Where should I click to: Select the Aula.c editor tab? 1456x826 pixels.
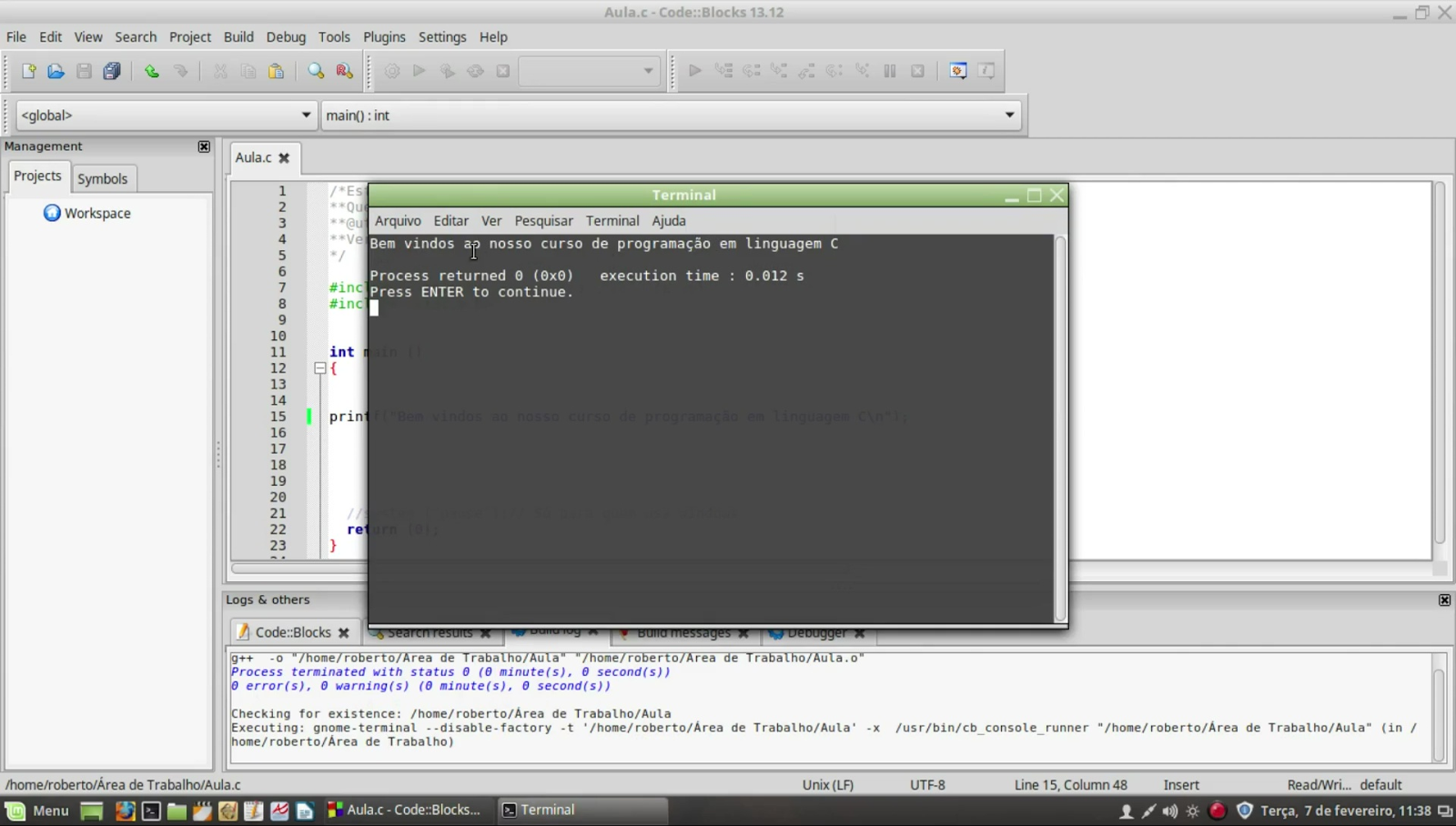coord(253,157)
